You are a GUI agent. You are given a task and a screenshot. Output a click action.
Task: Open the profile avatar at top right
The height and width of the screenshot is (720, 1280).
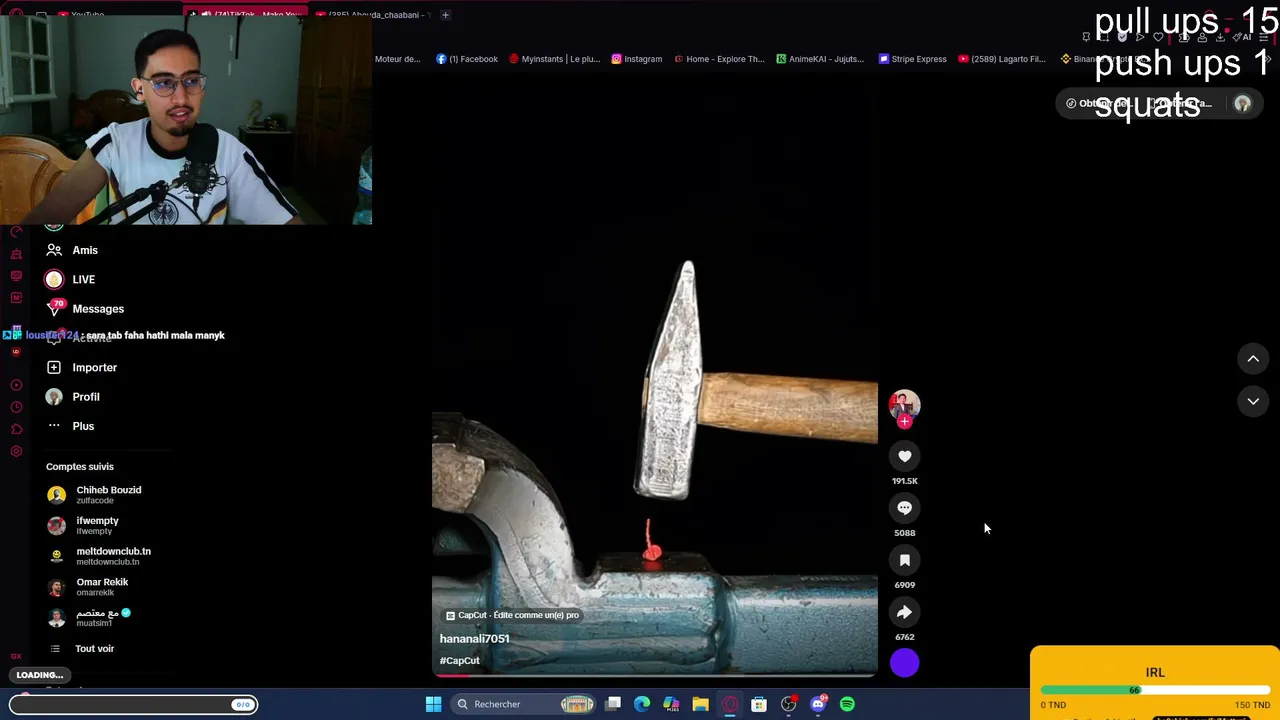[1243, 104]
